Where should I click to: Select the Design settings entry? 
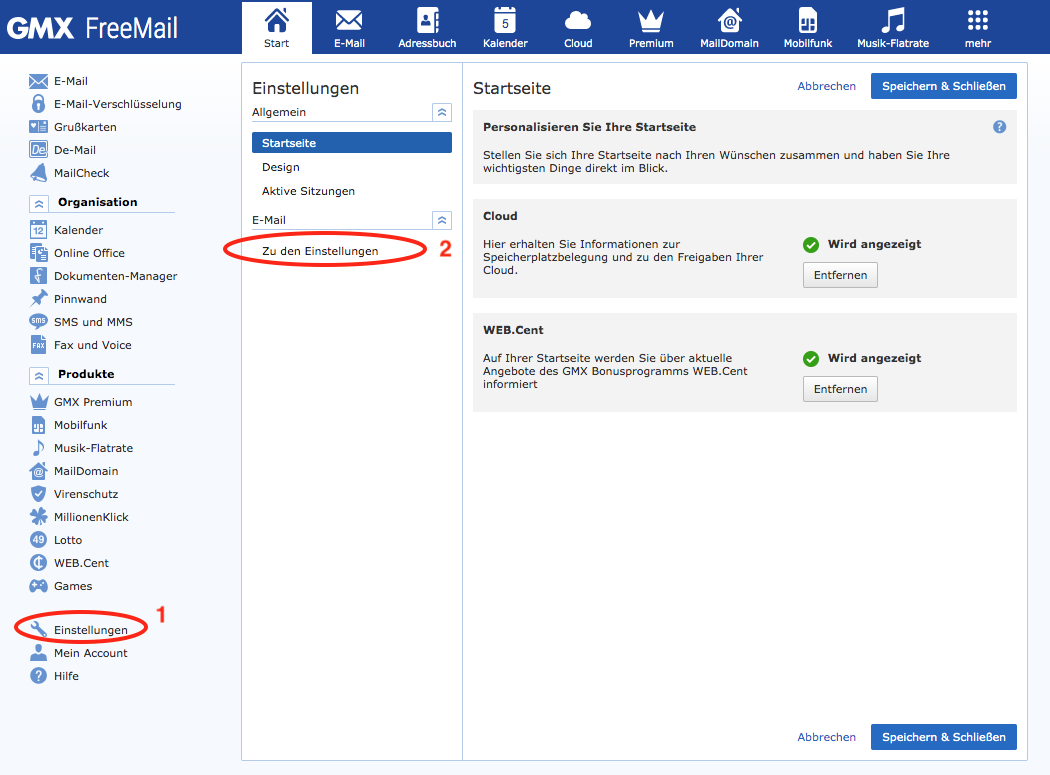(x=281, y=167)
